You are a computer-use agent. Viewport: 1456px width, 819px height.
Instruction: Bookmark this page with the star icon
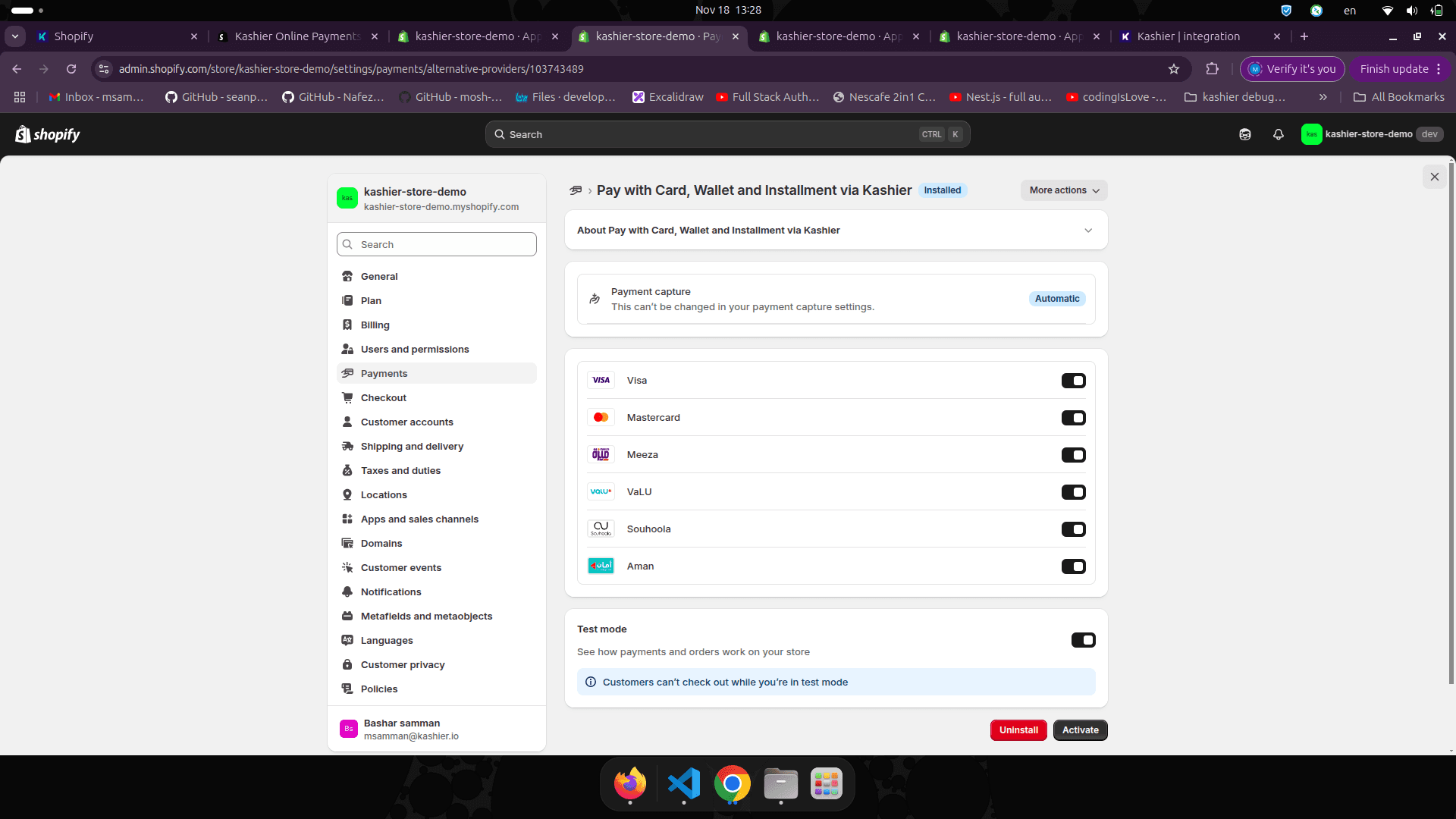[x=1174, y=69]
